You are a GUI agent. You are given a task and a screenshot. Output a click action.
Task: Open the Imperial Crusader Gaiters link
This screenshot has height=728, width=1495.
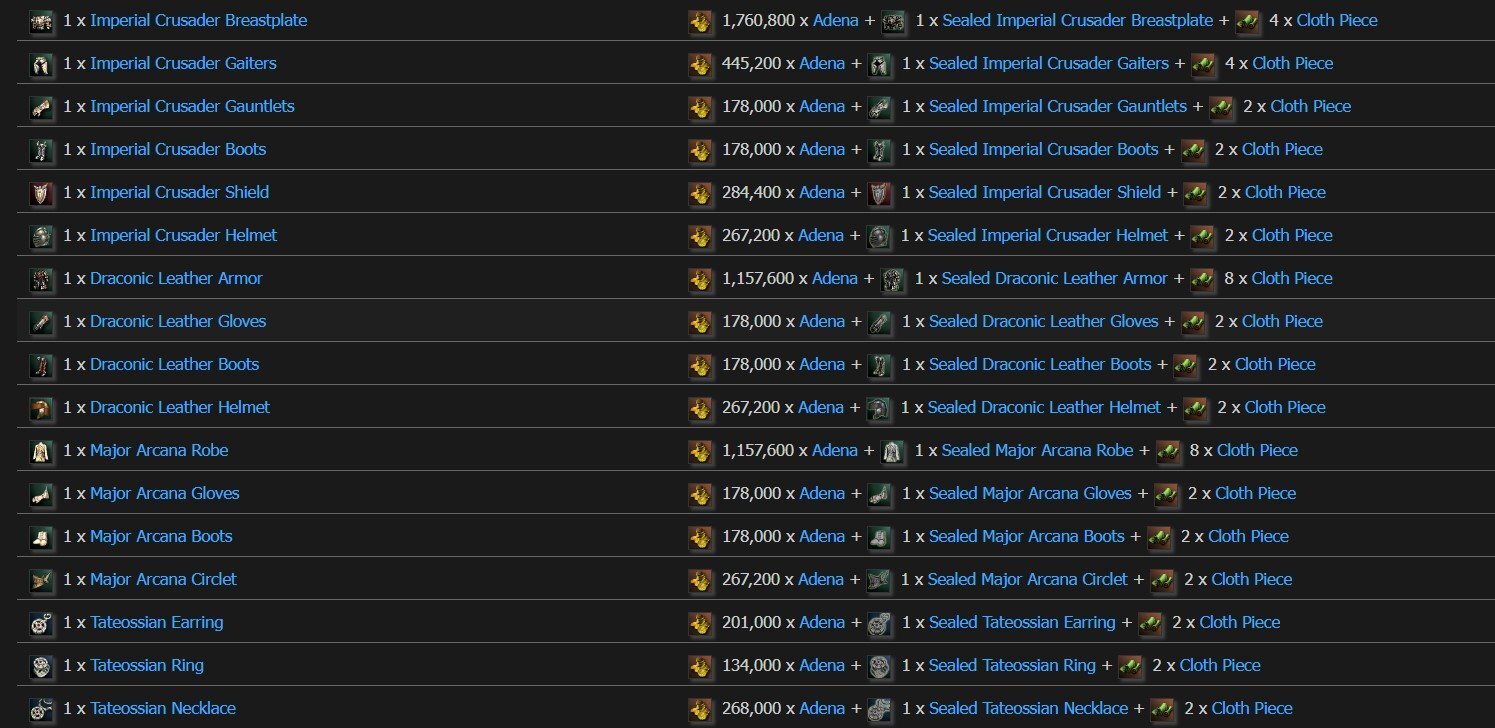[183, 63]
